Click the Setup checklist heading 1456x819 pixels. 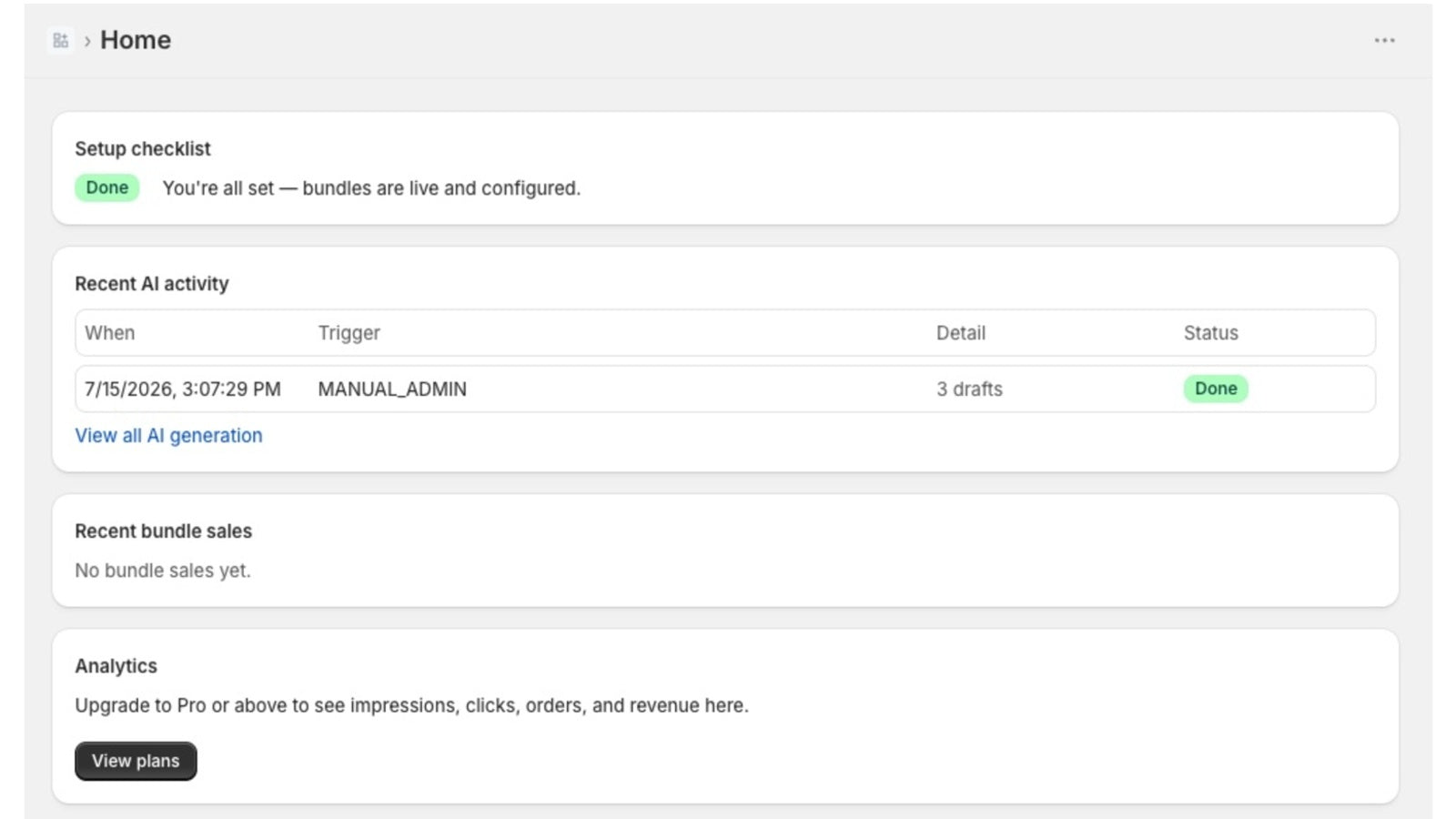(143, 148)
